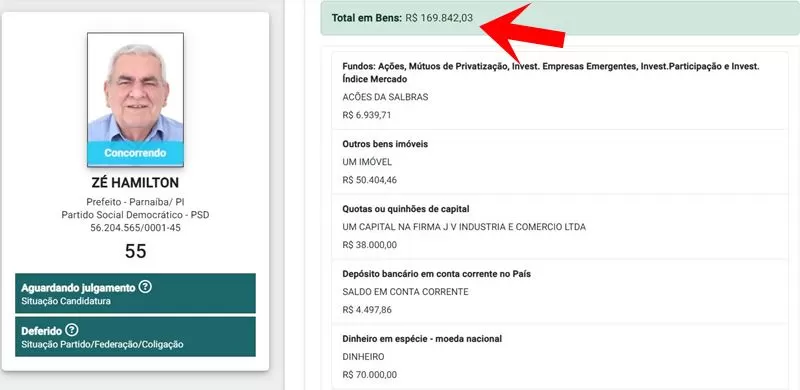Click candidate name ZÉ HAMILTON
This screenshot has width=800, height=390.
135,183
